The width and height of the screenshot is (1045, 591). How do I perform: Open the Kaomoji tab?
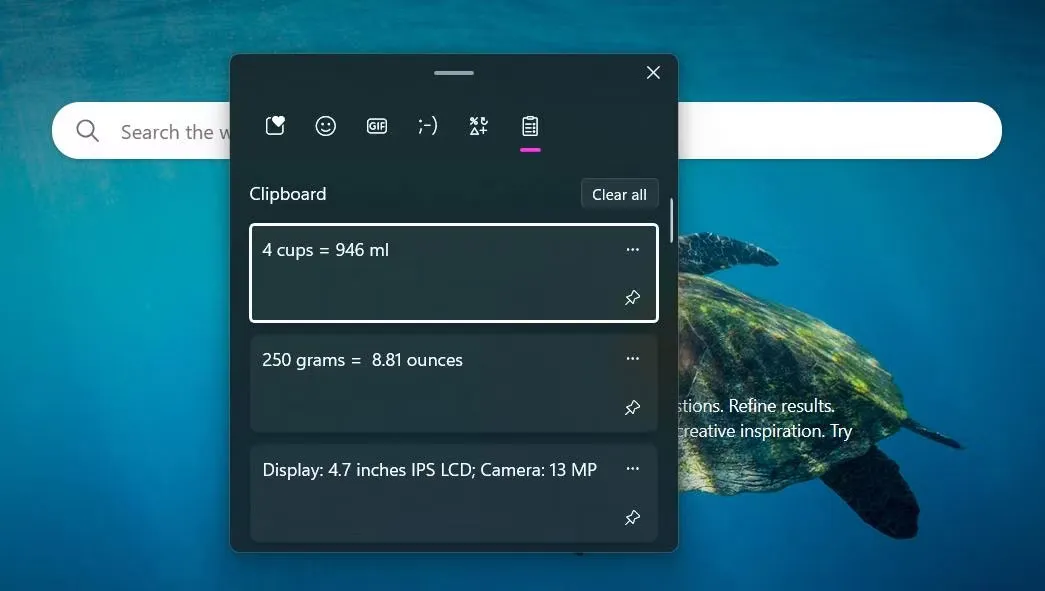[428, 126]
